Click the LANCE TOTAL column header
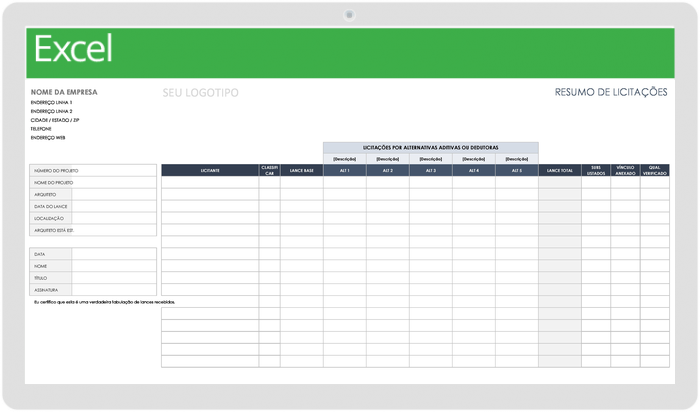Image resolution: width=700 pixels, height=412 pixels. 560,171
